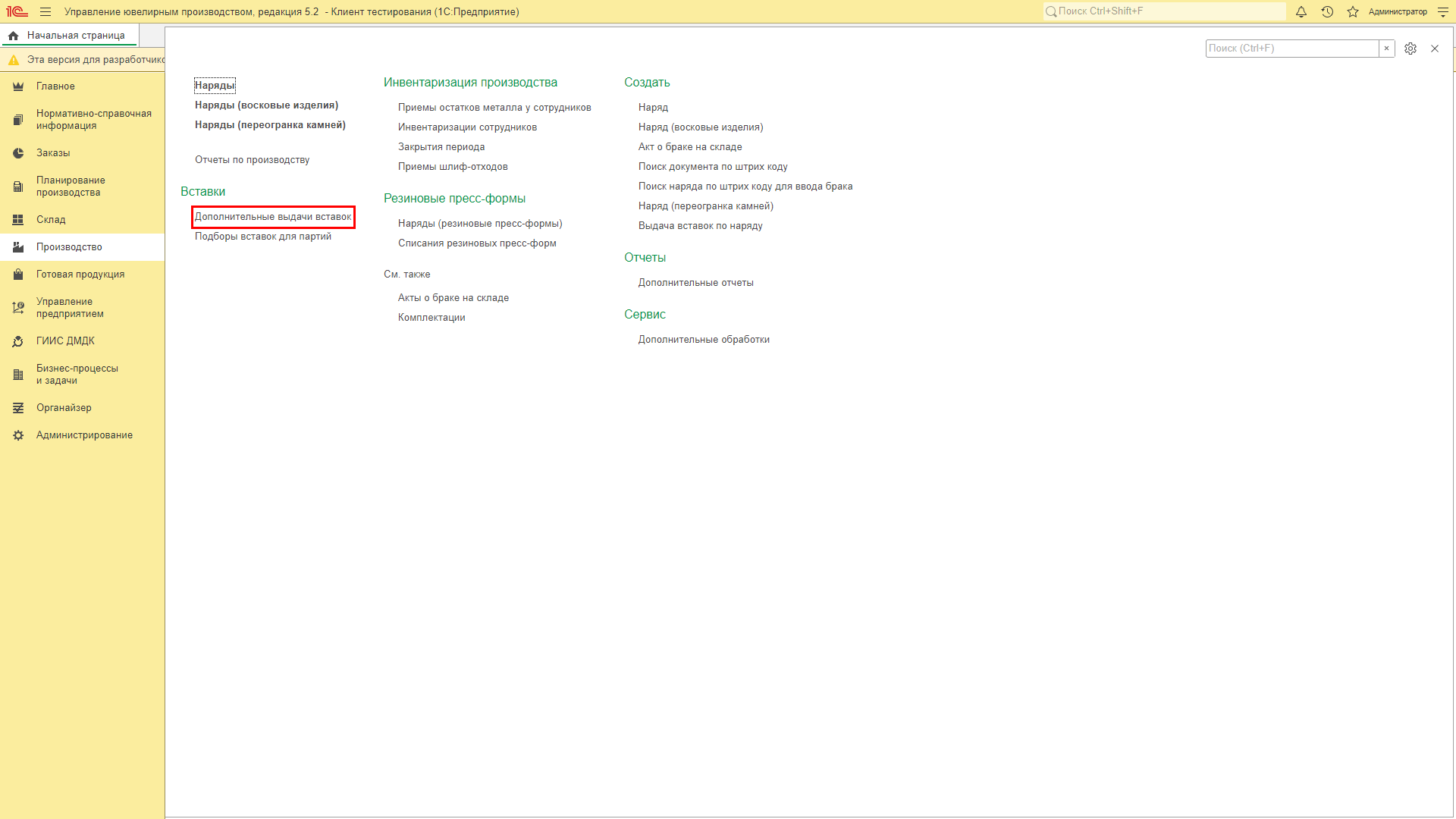This screenshot has width=1456, height=819.
Task: Create a new Наряд document
Action: (x=653, y=108)
